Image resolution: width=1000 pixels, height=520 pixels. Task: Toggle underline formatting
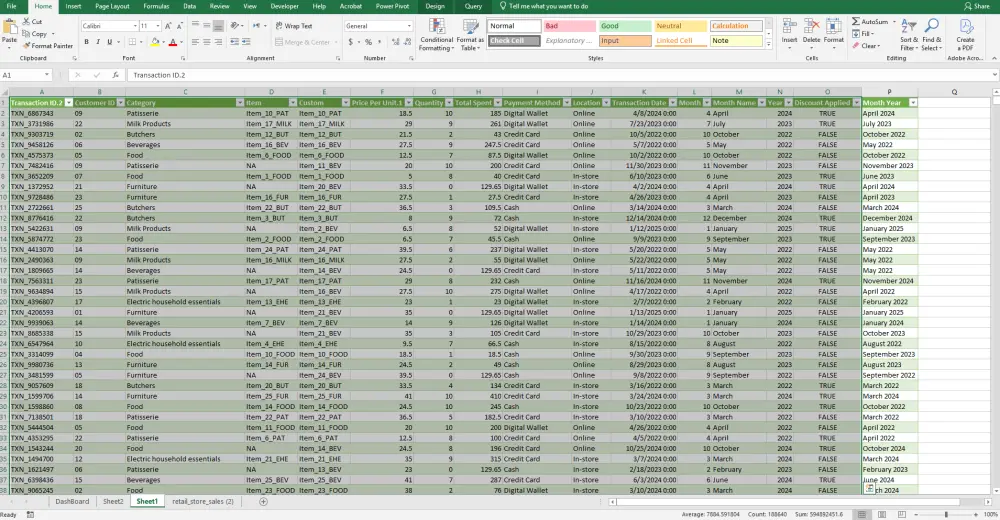point(110,42)
